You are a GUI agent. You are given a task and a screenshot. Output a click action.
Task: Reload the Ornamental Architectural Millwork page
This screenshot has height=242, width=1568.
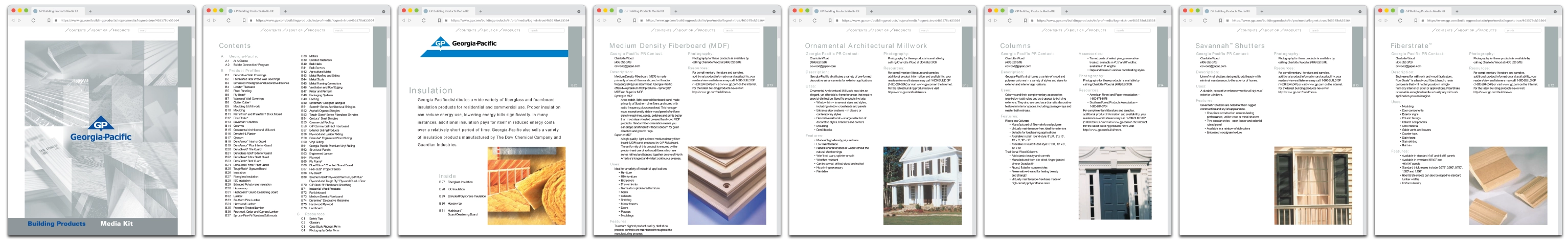coord(814,20)
